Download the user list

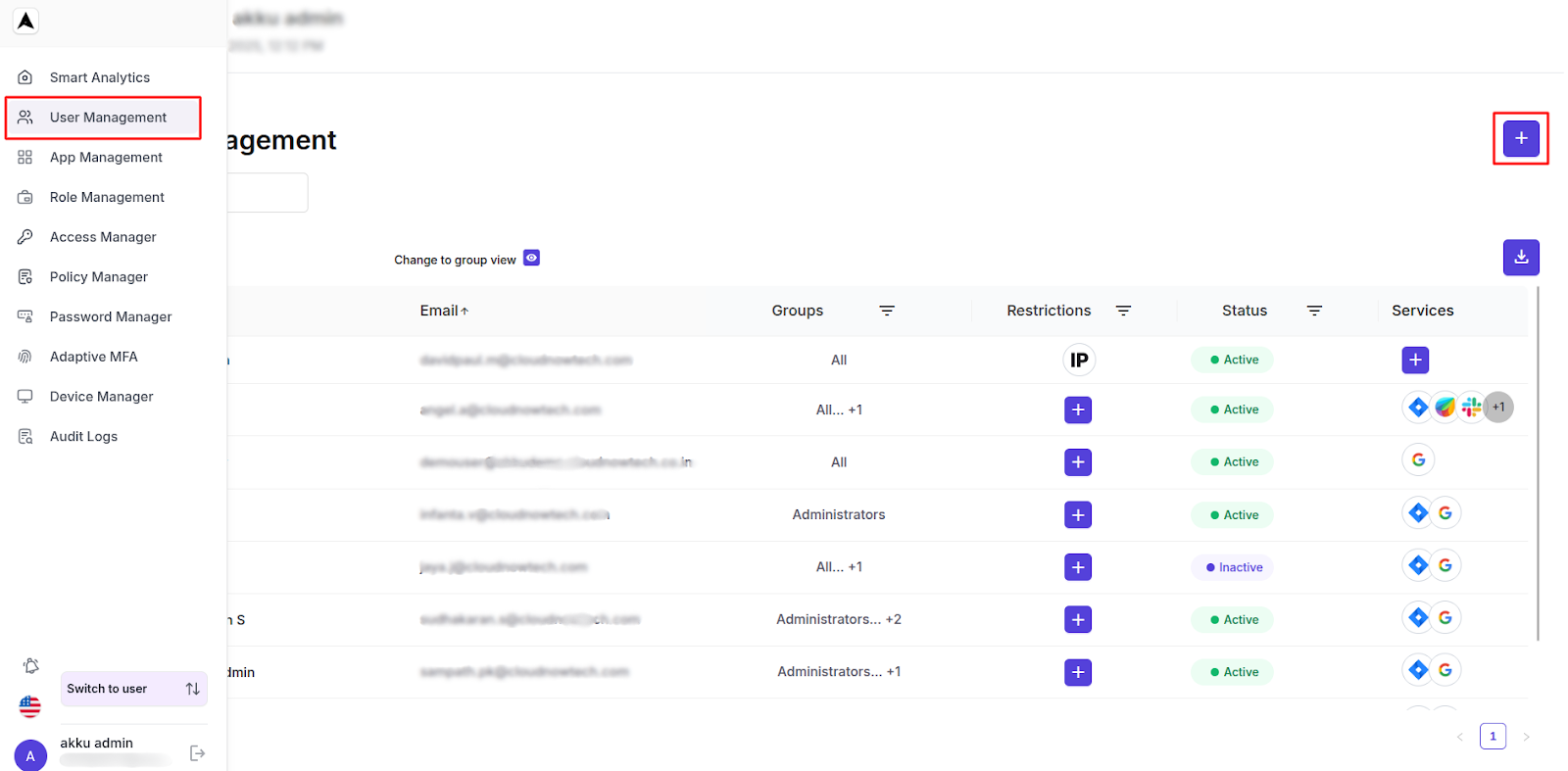pos(1521,258)
